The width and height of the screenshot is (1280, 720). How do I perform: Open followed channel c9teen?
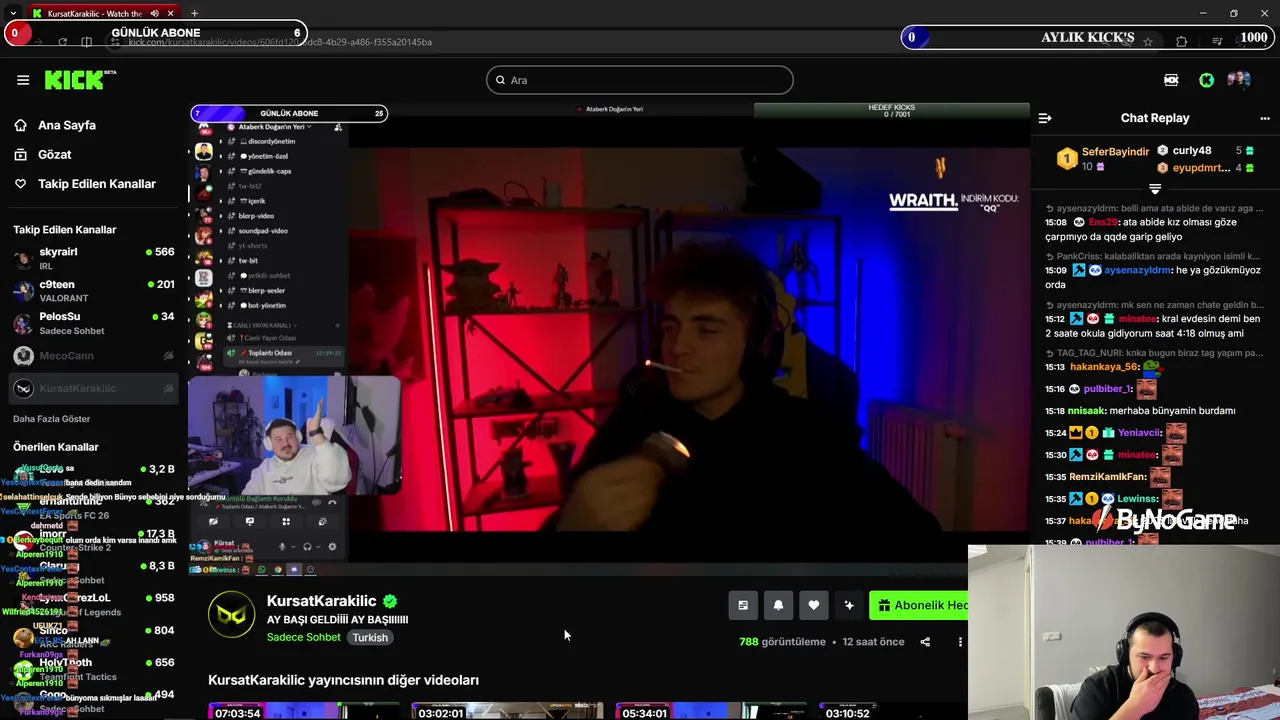pos(94,291)
